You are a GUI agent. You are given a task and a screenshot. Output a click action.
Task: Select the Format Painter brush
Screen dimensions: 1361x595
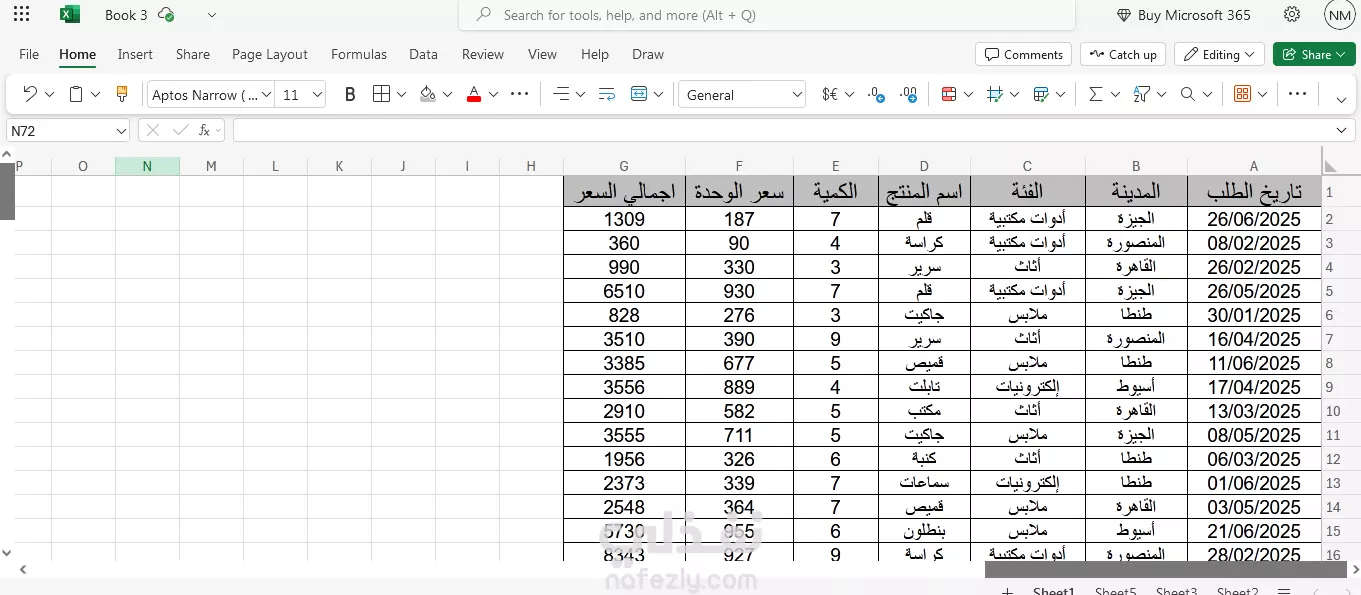pyautogui.click(x=122, y=94)
